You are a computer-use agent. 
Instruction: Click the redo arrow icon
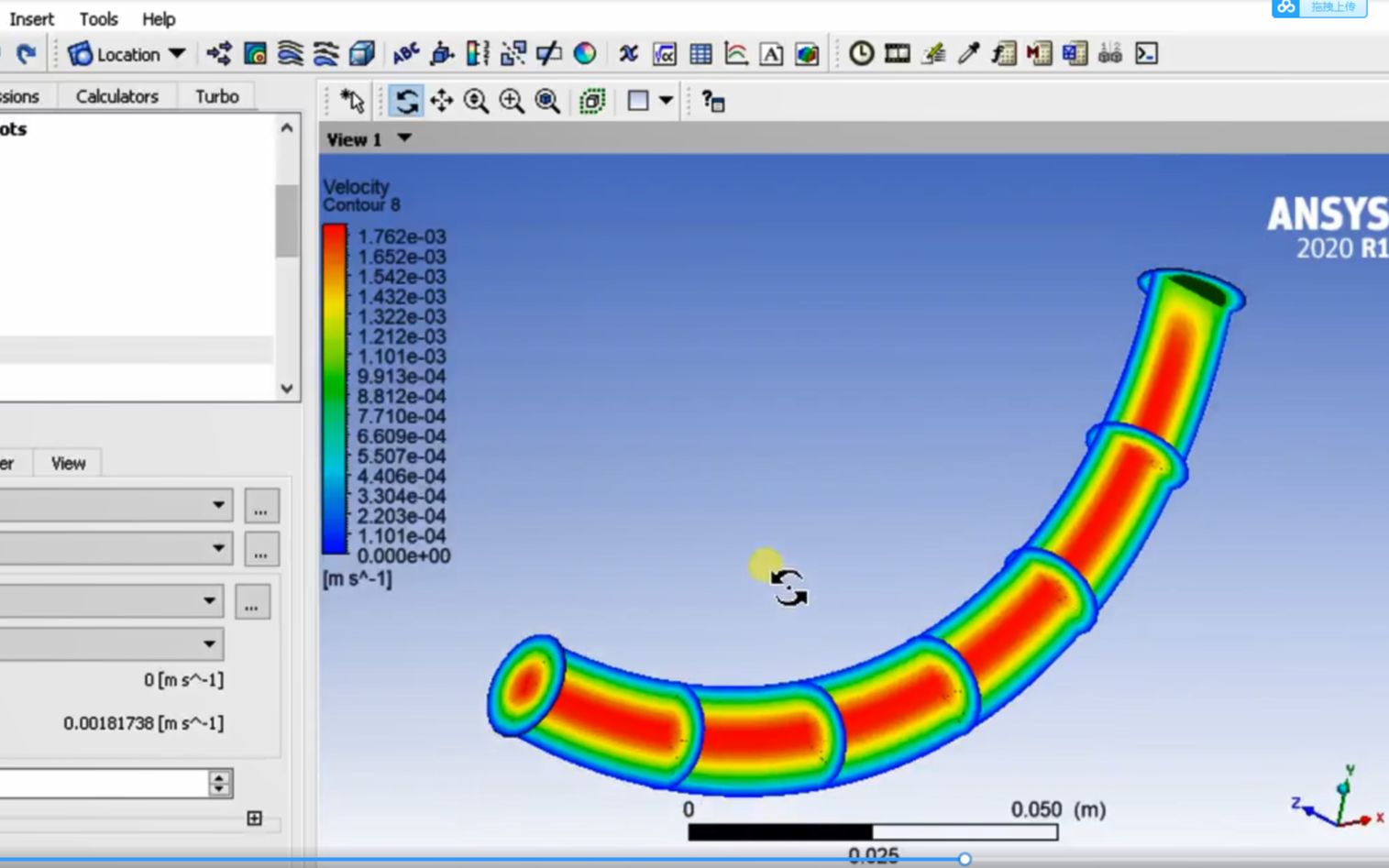coord(26,54)
